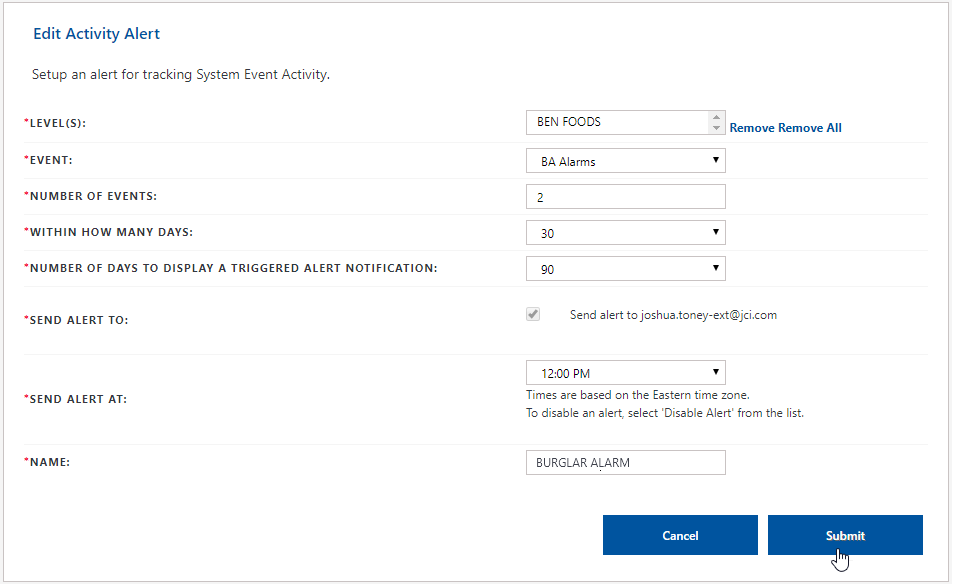Open the triggered alert notification days dropdown

625,269
